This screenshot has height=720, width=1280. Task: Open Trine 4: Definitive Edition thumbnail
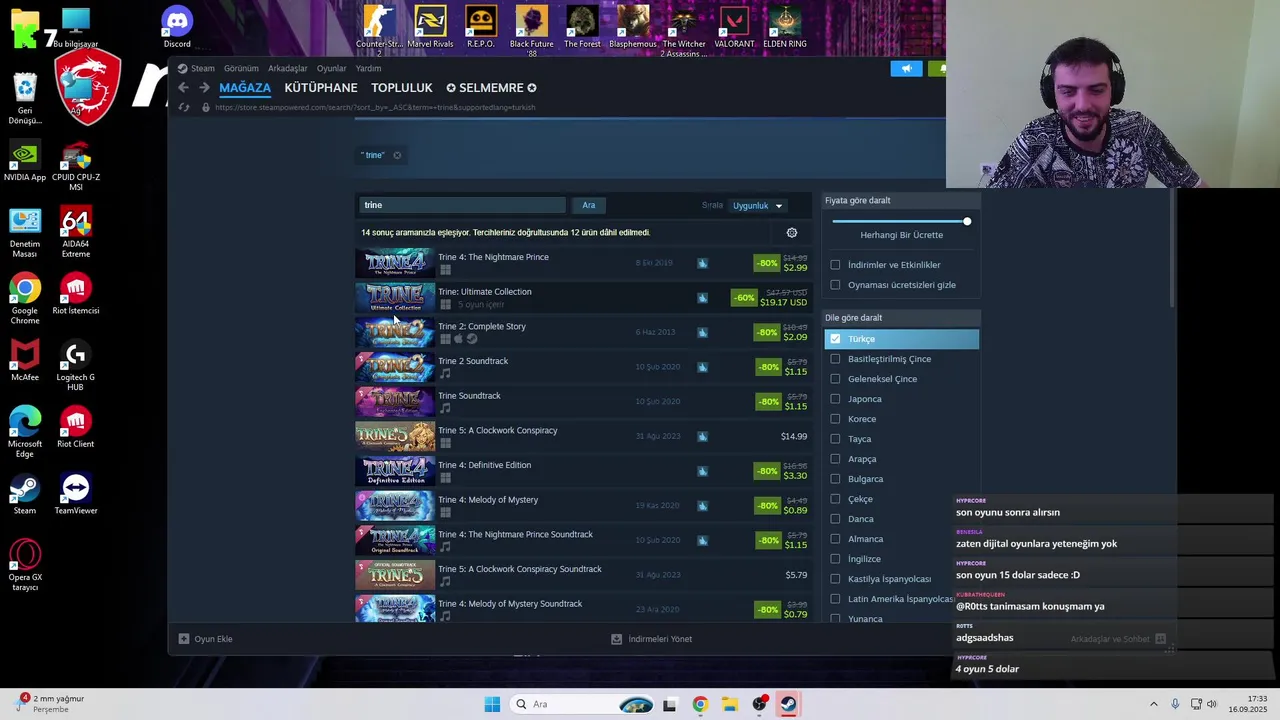coord(395,471)
